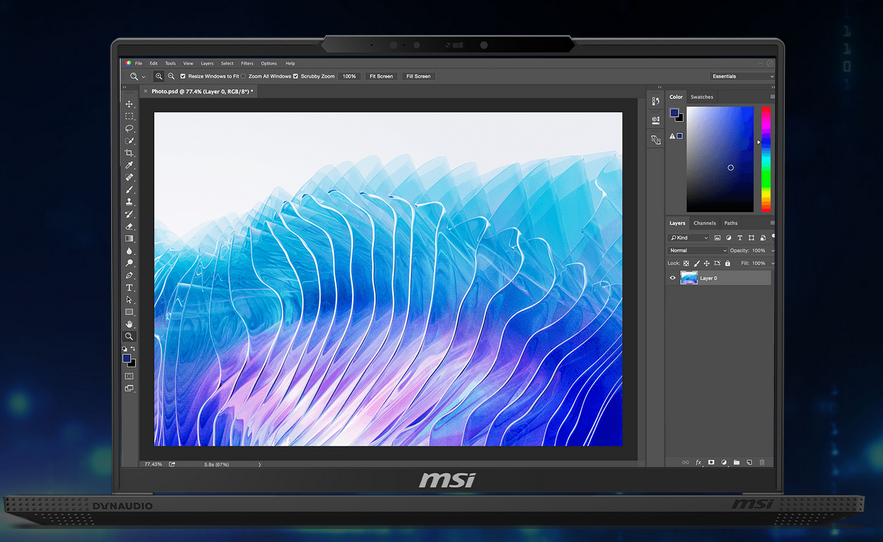
Task: Open the bottom collapsed panel icon beside Color
Action: tap(655, 140)
